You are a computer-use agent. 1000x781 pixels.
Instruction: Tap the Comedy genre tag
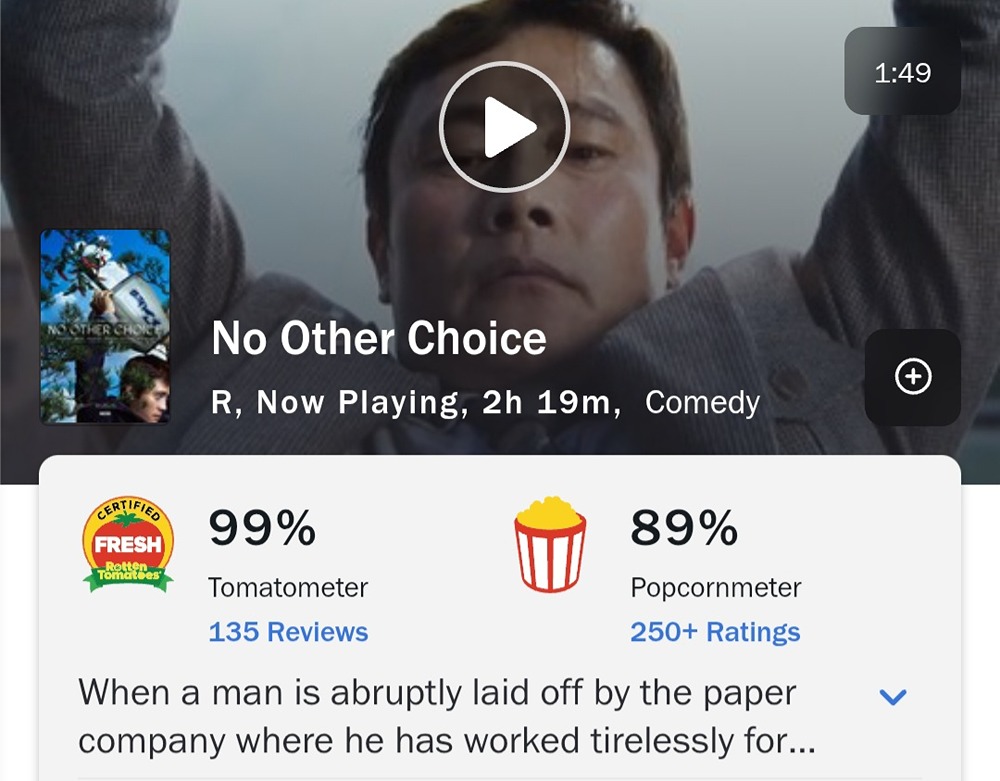(702, 402)
